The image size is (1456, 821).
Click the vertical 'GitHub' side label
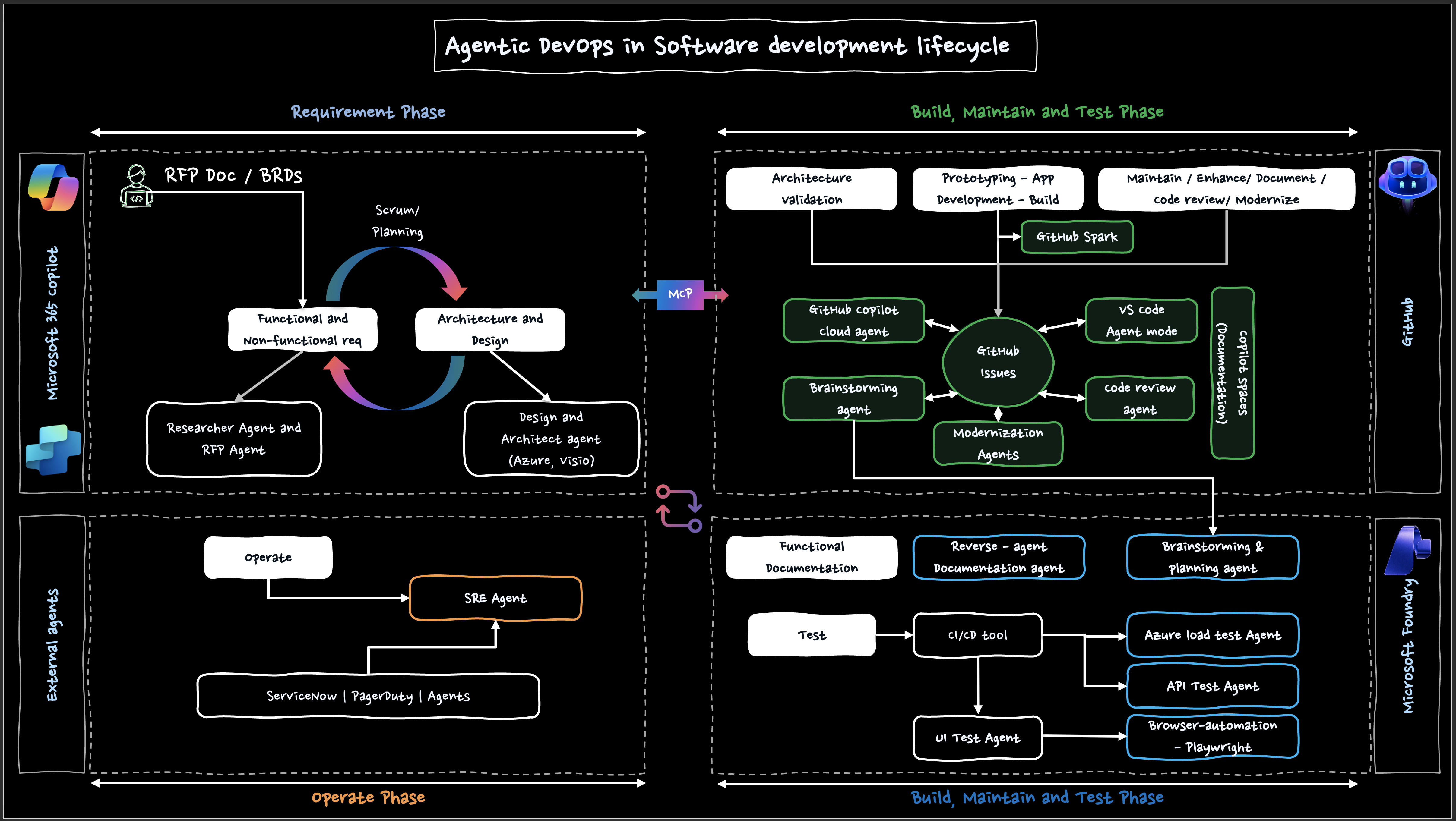[1407, 322]
